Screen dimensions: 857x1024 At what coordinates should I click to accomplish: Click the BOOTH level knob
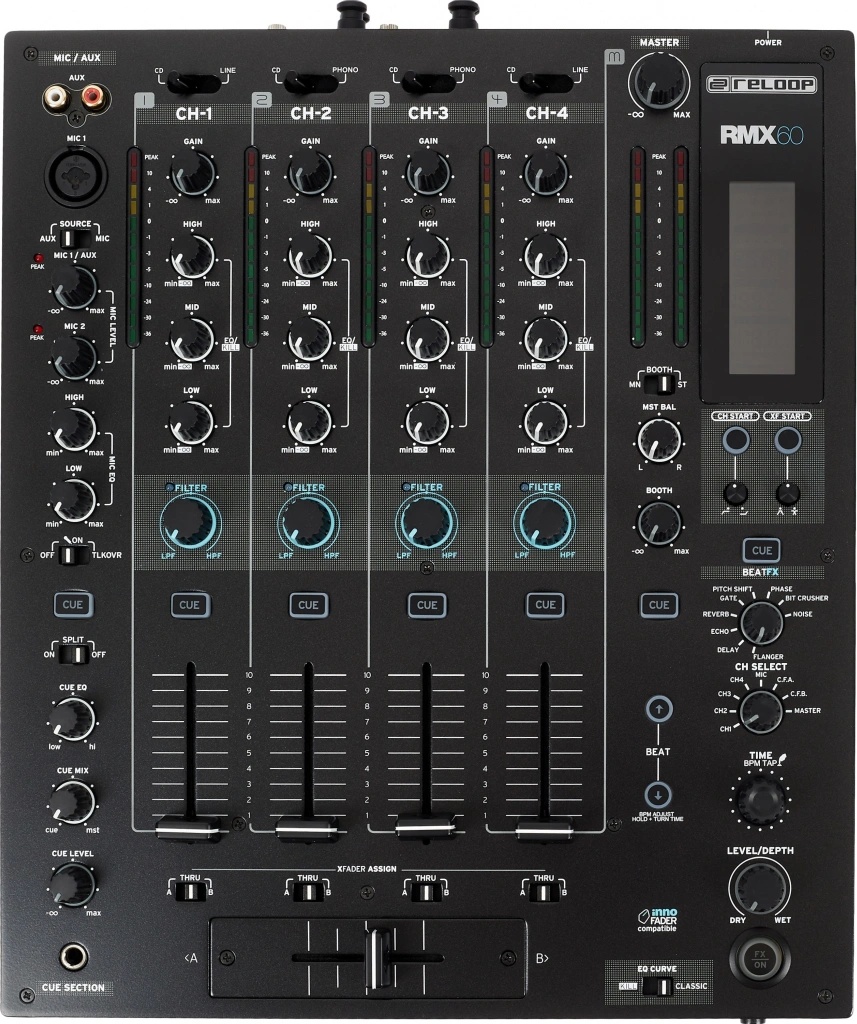click(x=659, y=523)
